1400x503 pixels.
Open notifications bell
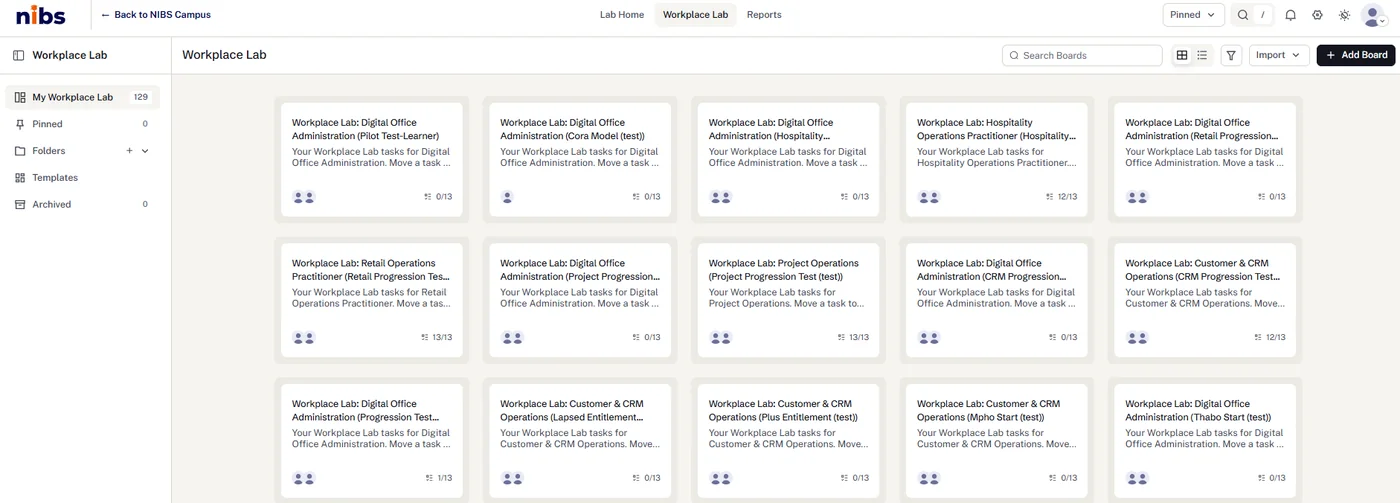coord(1290,15)
